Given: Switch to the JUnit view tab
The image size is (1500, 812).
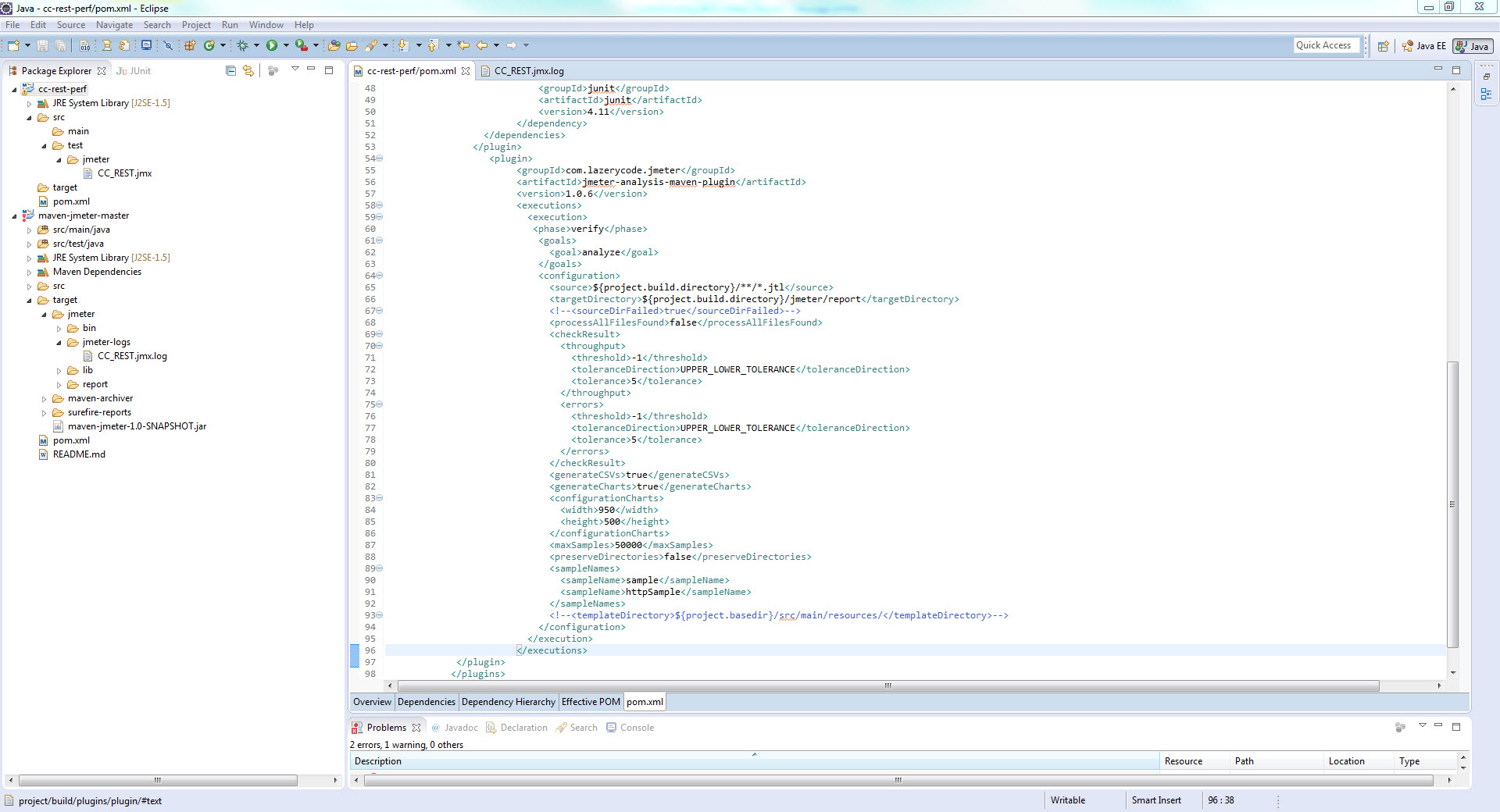Looking at the screenshot, I should [x=134, y=71].
